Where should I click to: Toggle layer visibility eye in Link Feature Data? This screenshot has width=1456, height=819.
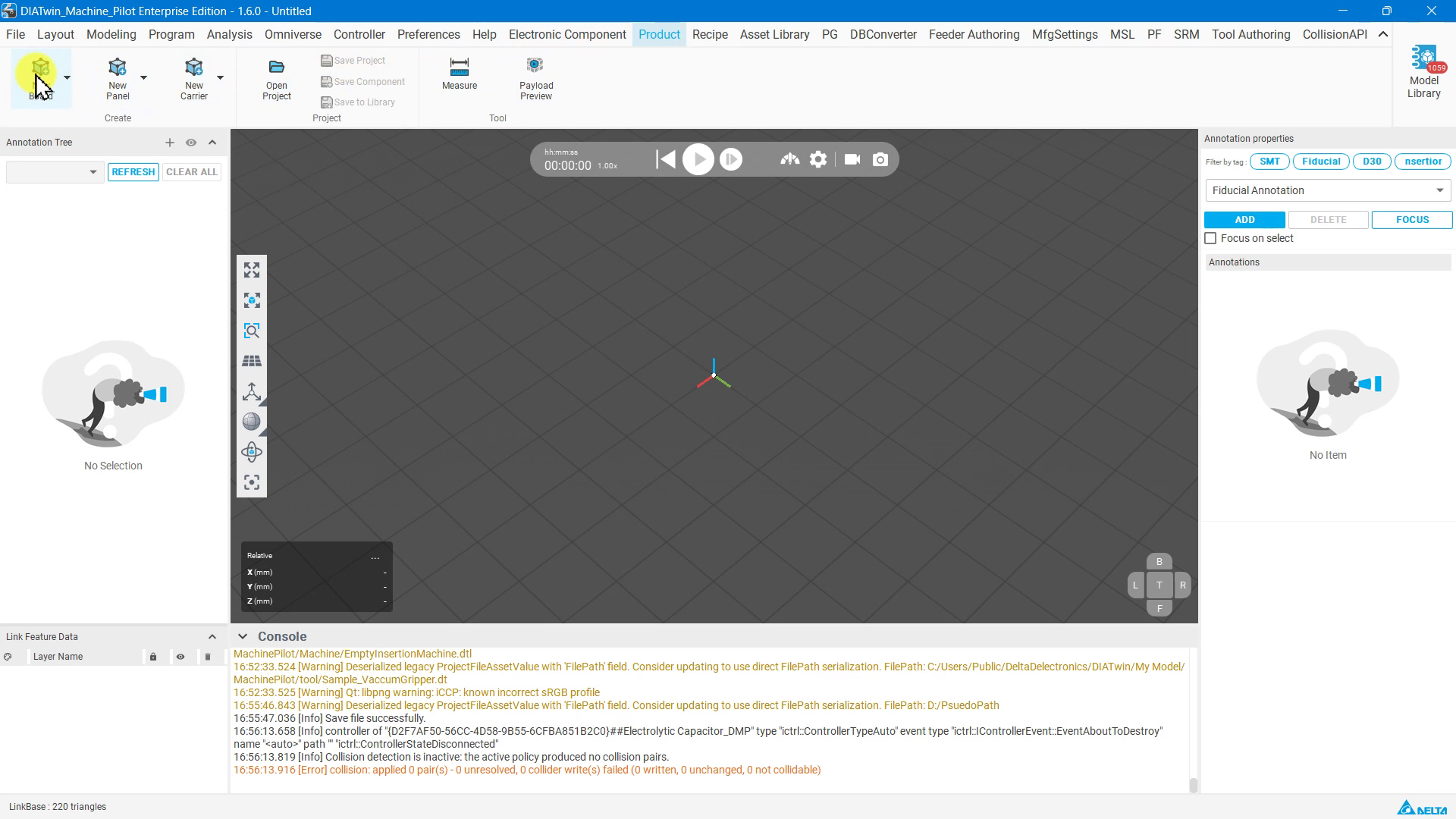[x=180, y=657]
